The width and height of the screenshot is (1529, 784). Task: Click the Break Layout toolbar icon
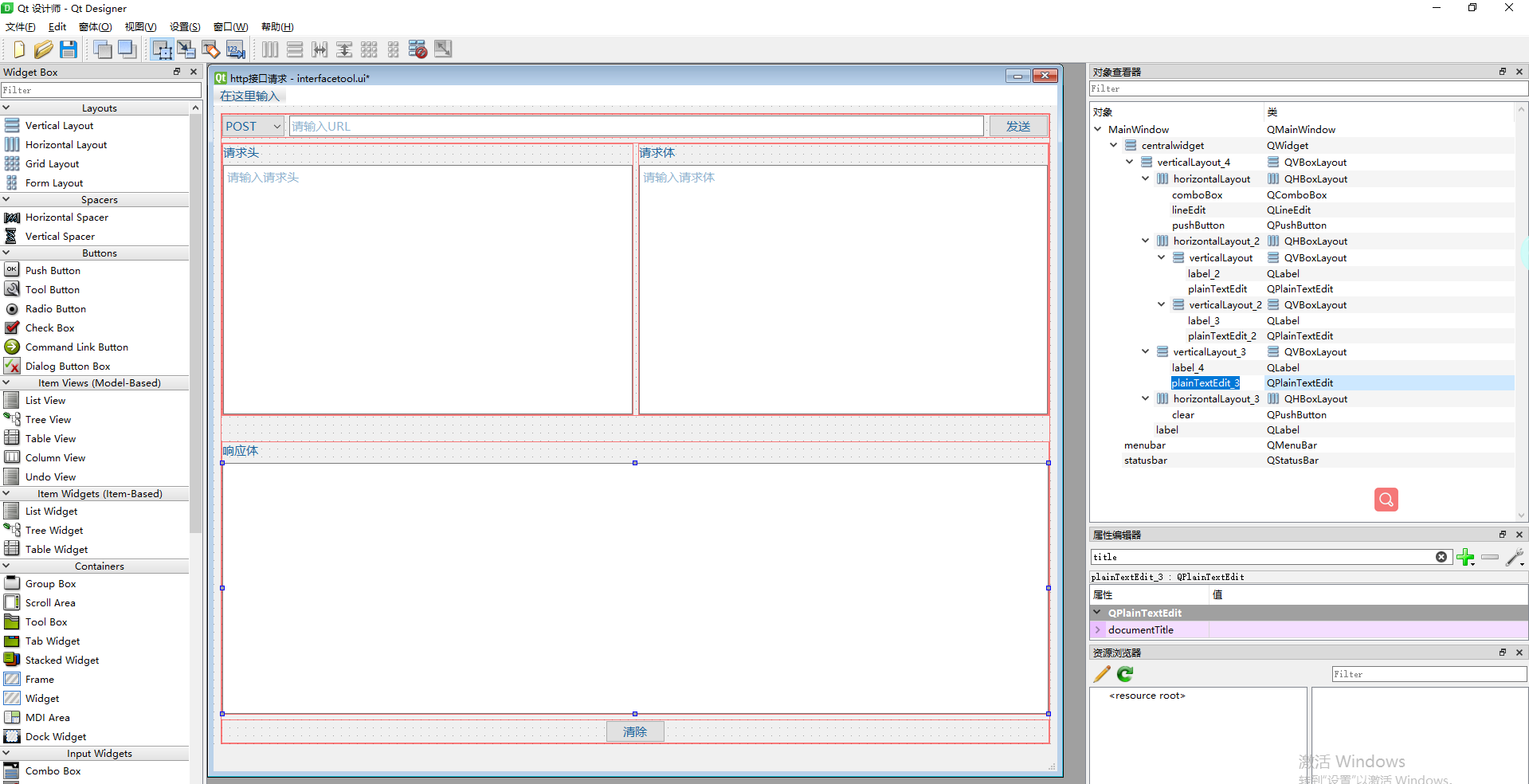click(x=418, y=49)
